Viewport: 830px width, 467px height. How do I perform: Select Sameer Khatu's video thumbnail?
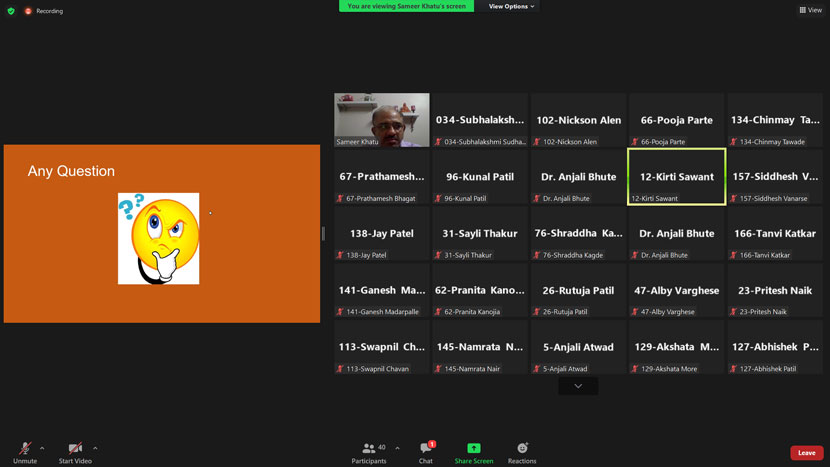[382, 120]
